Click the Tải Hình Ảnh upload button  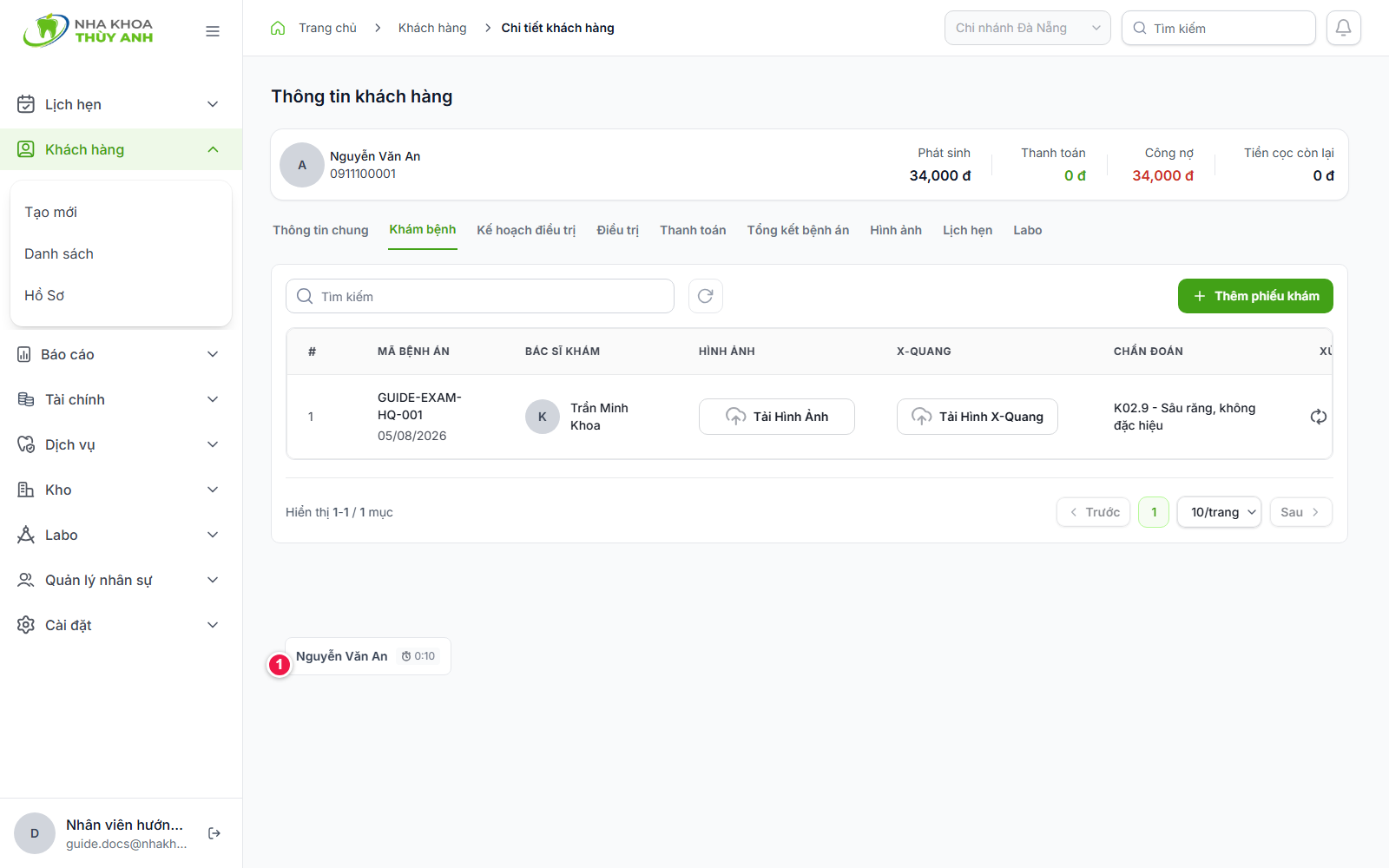pos(777,417)
